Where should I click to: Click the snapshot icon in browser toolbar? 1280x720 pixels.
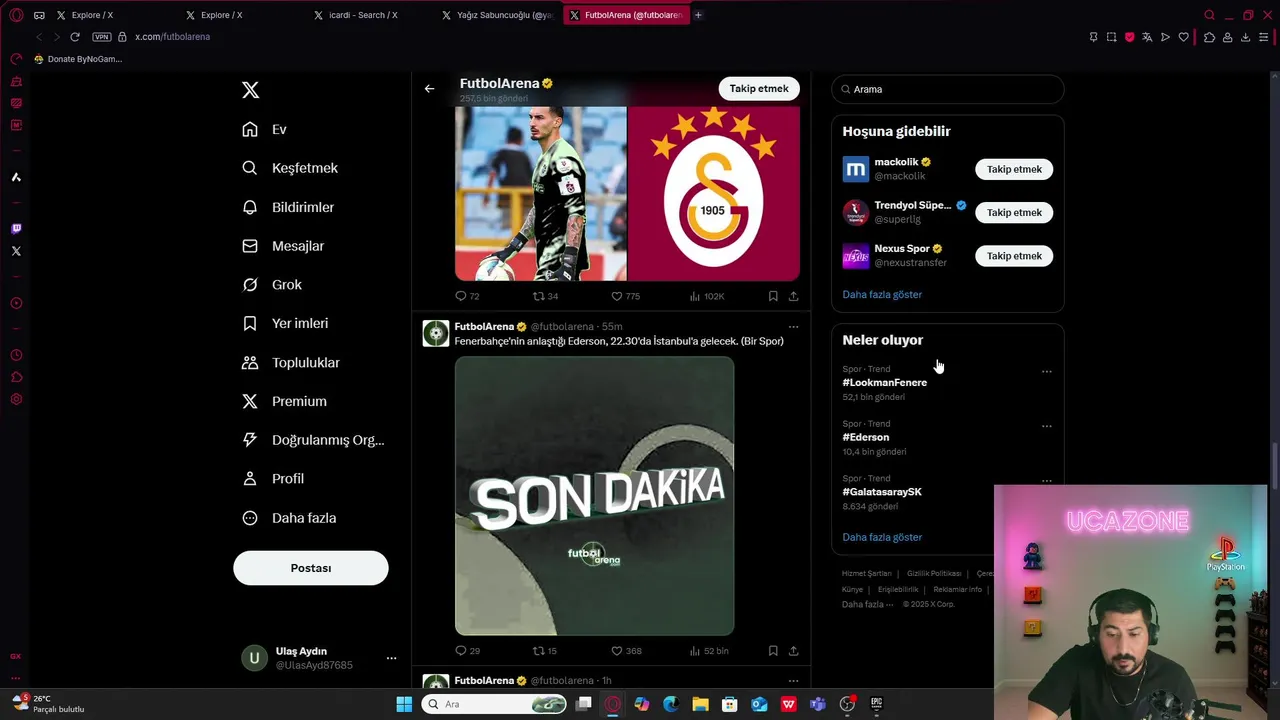pos(1111,37)
